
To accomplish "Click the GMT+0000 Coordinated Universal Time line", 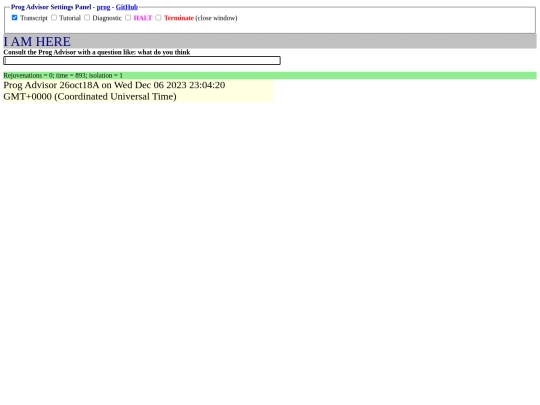I will (90, 96).
